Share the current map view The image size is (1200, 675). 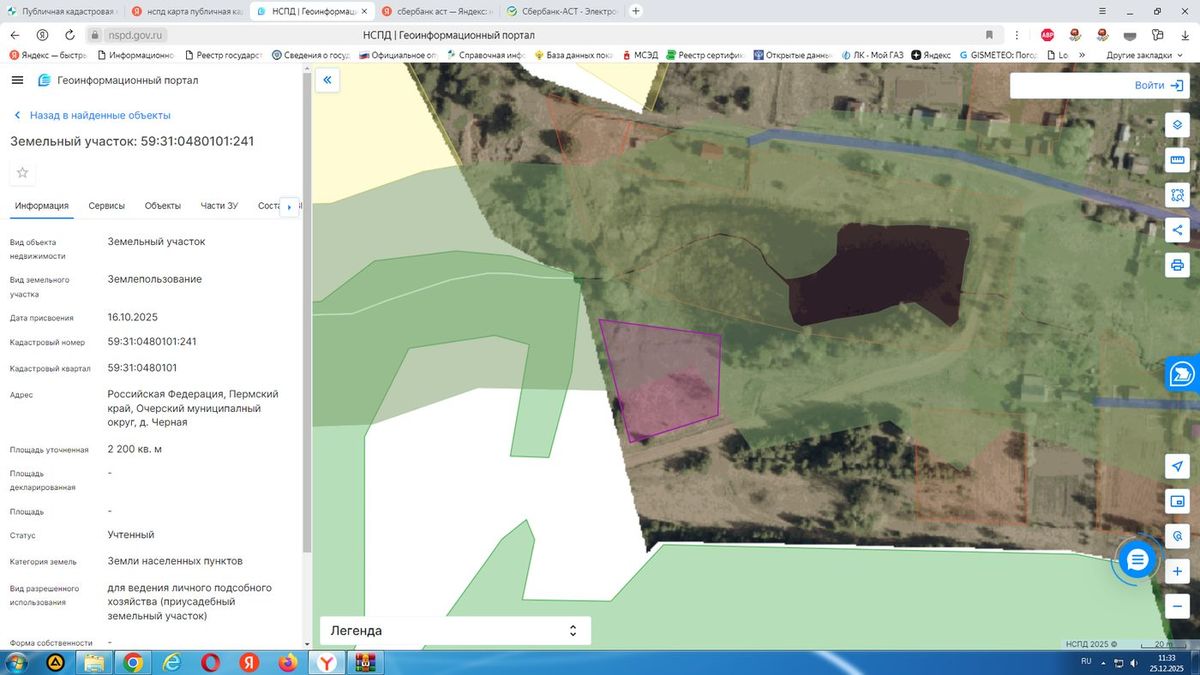tap(1177, 230)
